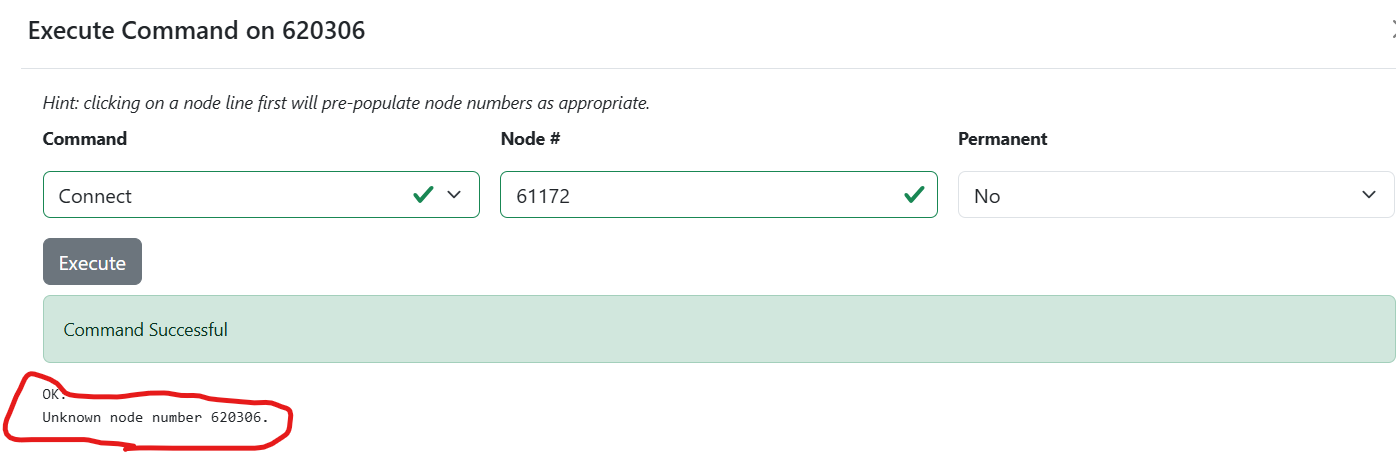Click the word Connect in Command box
This screenshot has width=1396, height=452.
(x=95, y=196)
